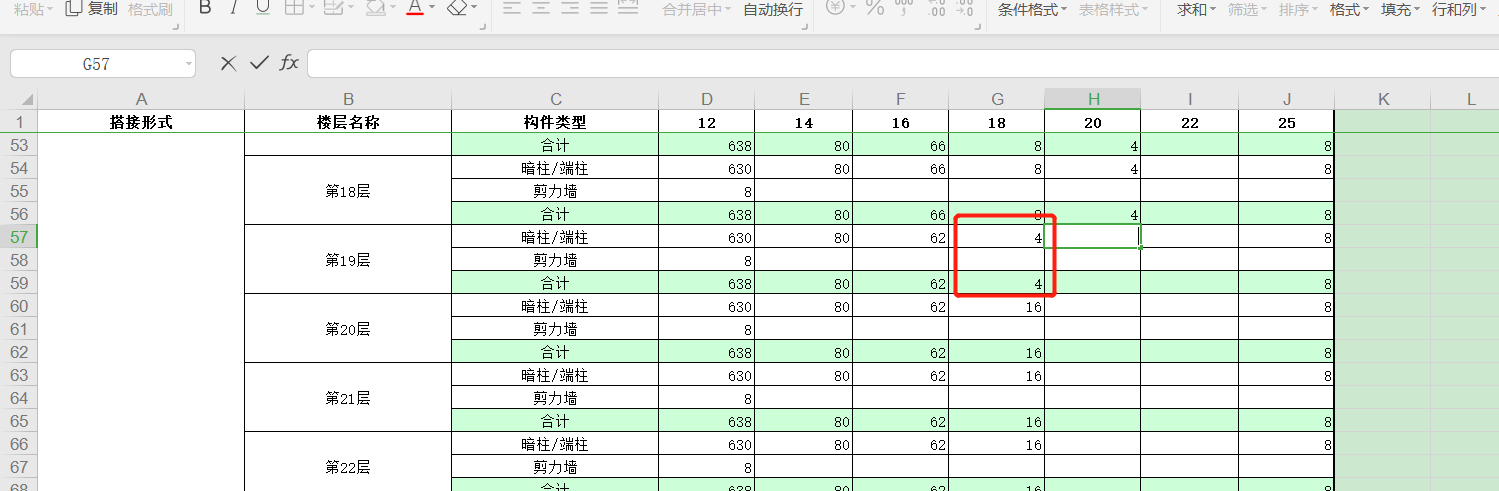This screenshot has width=1499, height=491.
Task: Expand the font color dropdown arrow
Action: click(x=433, y=9)
